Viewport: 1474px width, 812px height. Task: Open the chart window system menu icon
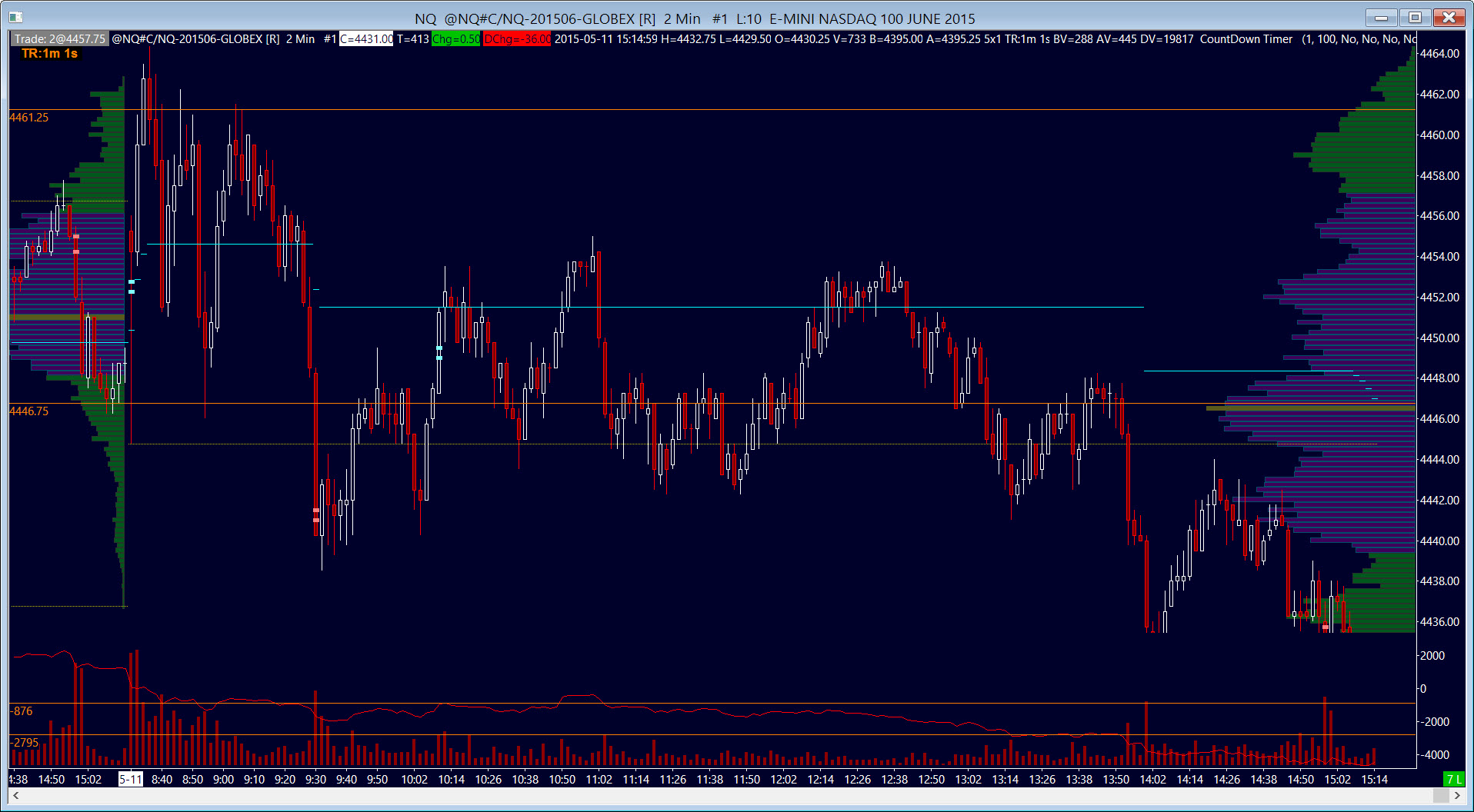15,18
